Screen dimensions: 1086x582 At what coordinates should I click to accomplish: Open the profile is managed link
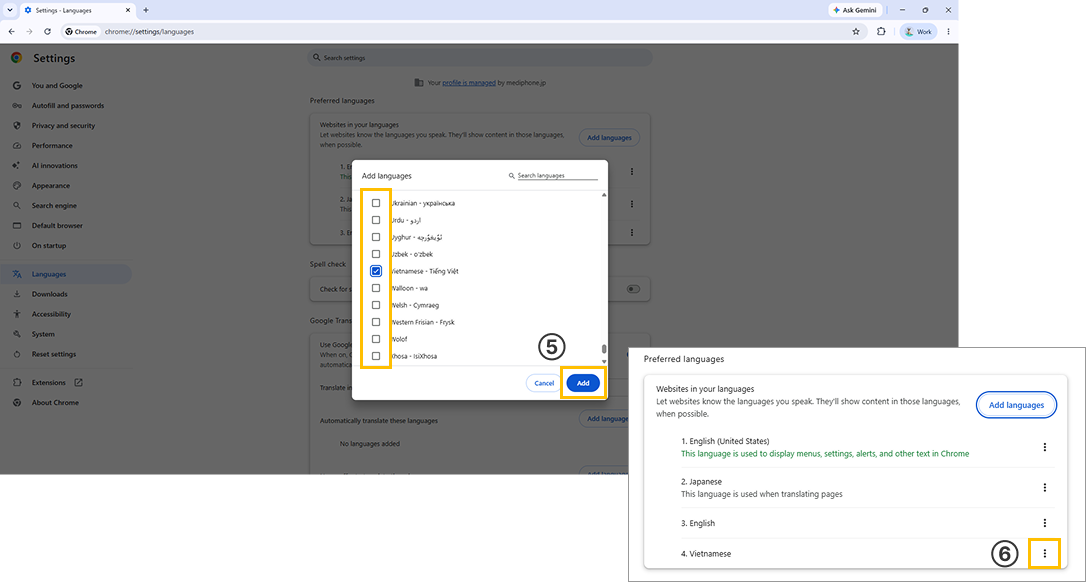coord(469,82)
